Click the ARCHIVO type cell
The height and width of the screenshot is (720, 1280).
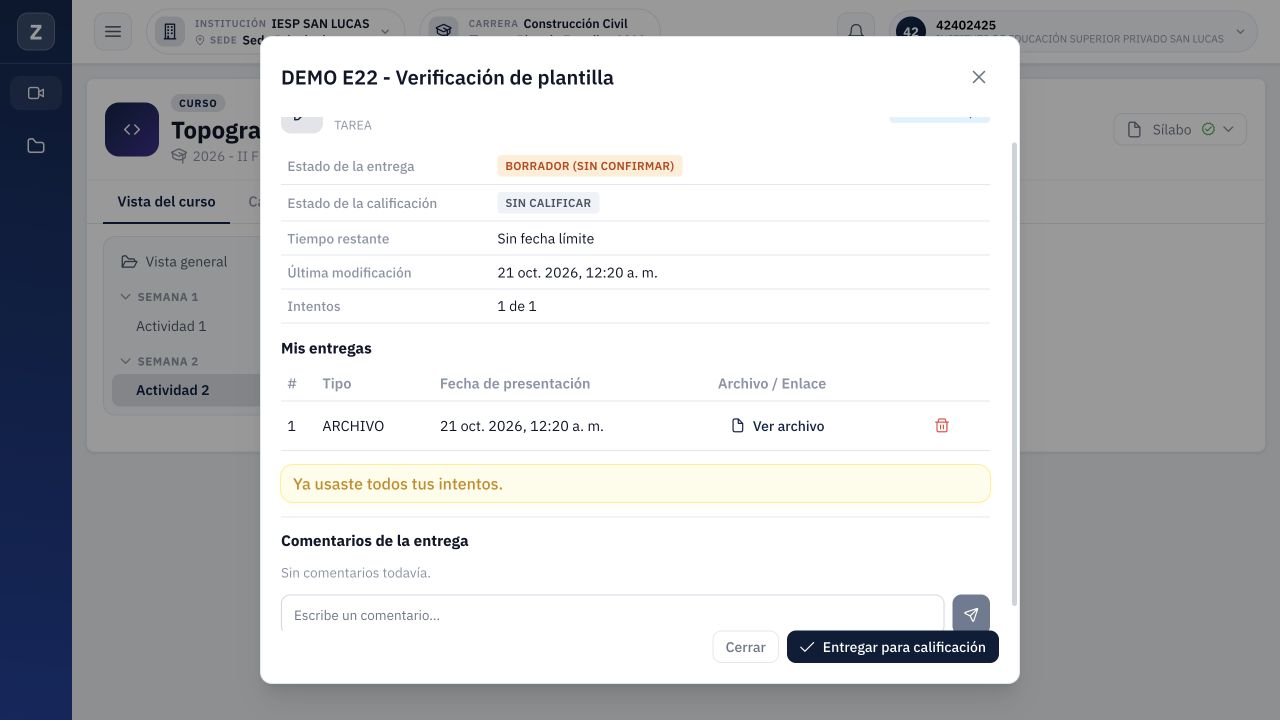[x=353, y=426]
